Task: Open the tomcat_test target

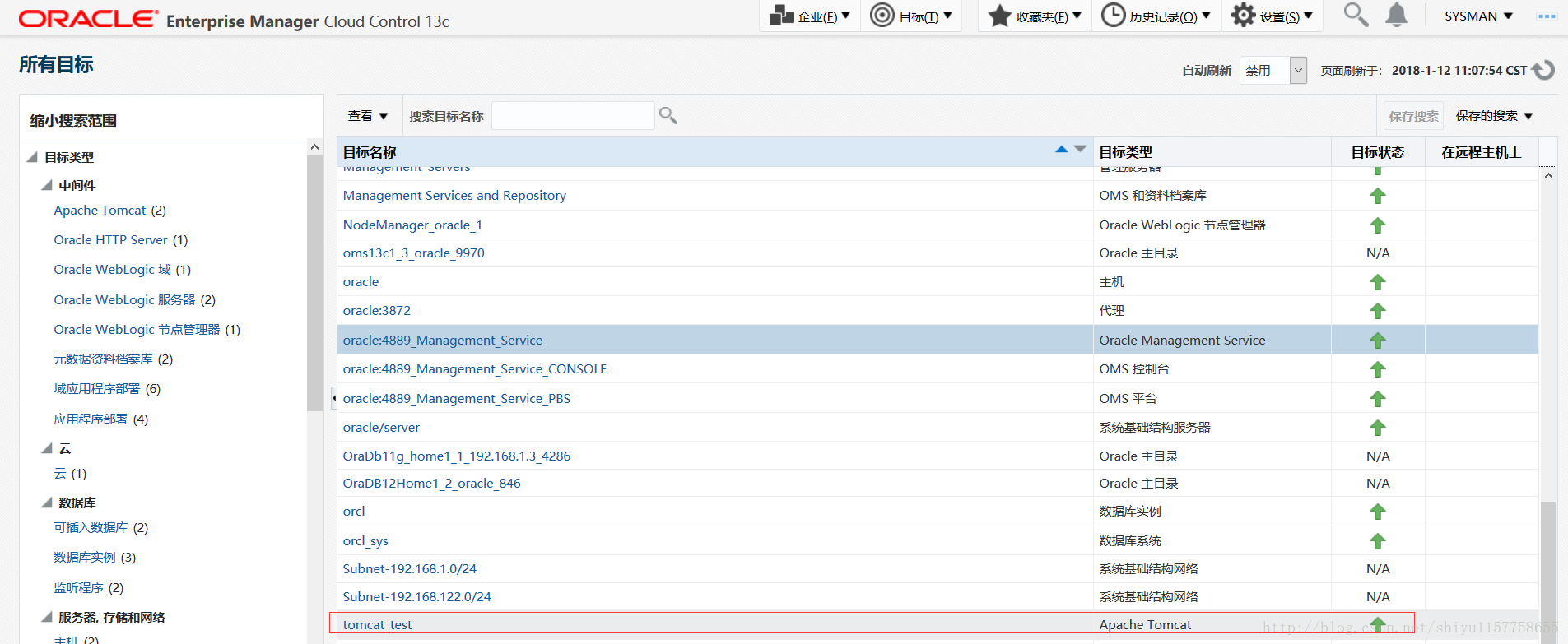Action: pyautogui.click(x=377, y=625)
